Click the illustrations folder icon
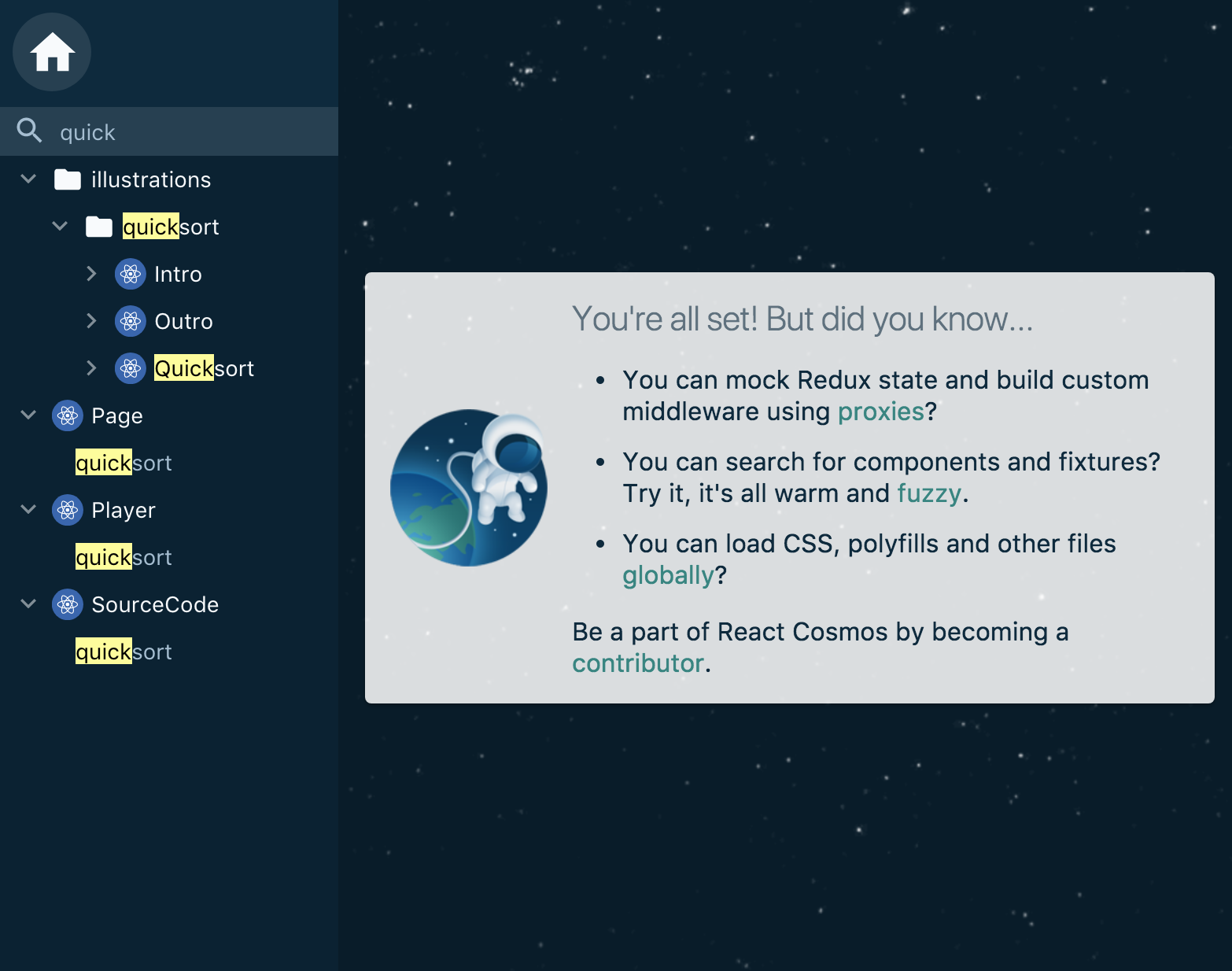The image size is (1232, 971). (66, 179)
